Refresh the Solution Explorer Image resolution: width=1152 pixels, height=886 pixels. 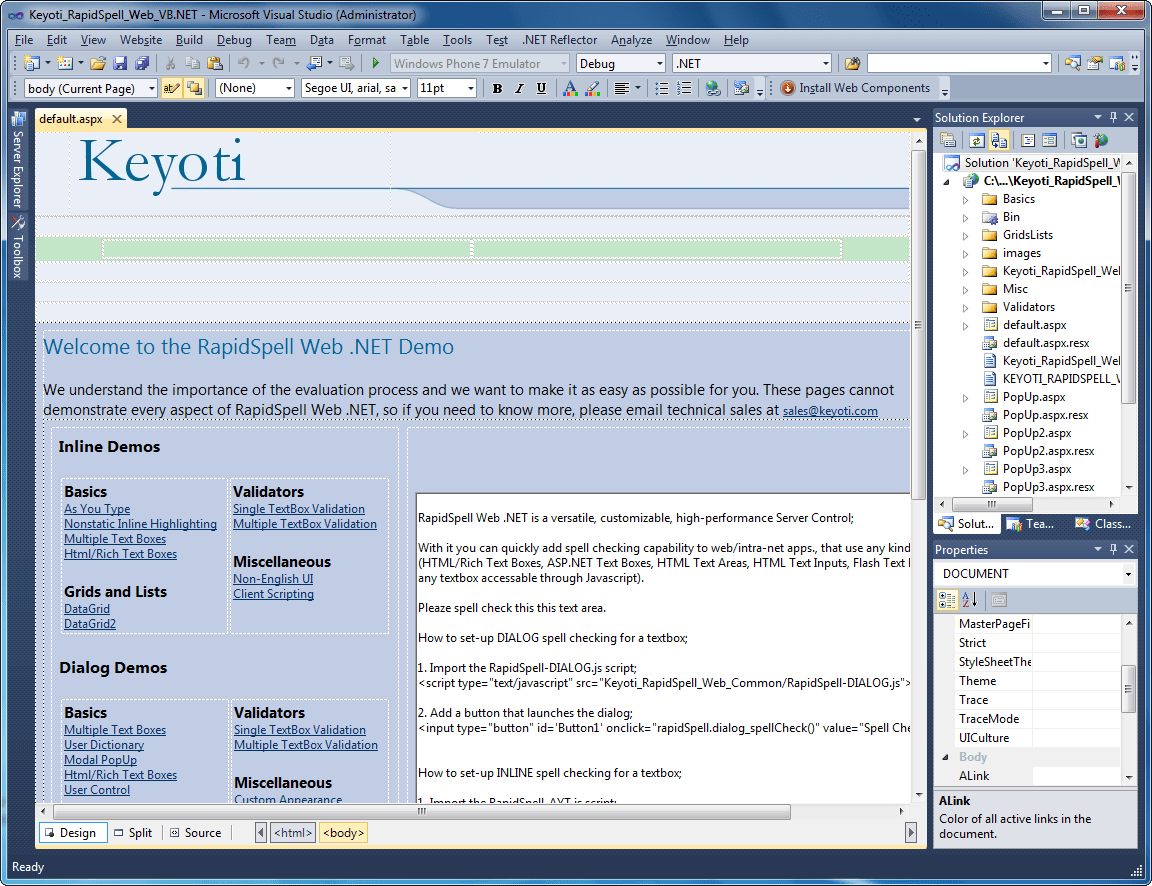[x=977, y=140]
